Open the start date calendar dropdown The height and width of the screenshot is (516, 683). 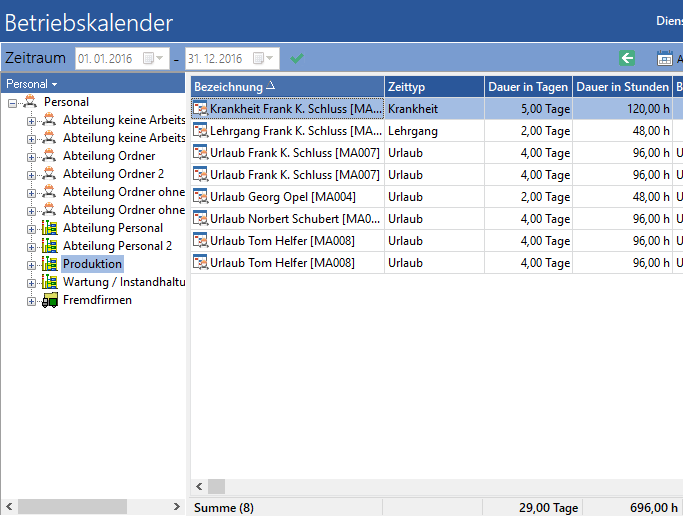153,58
